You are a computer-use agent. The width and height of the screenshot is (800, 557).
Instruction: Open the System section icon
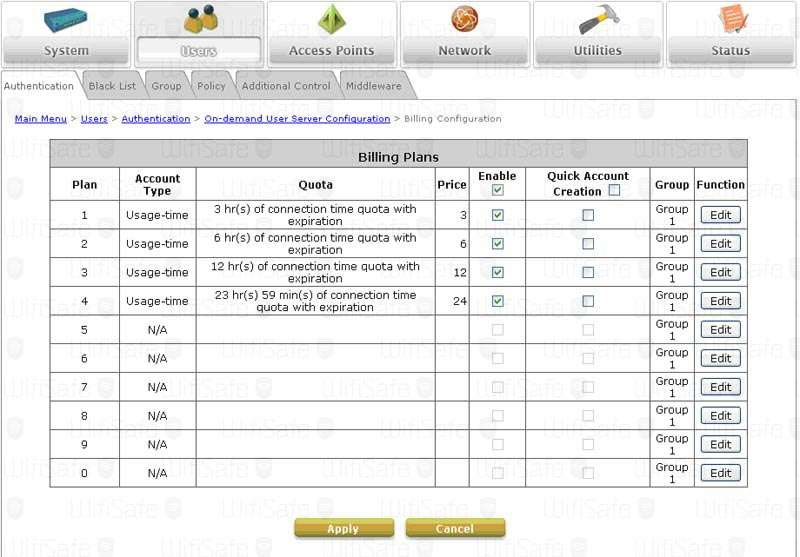[x=65, y=19]
